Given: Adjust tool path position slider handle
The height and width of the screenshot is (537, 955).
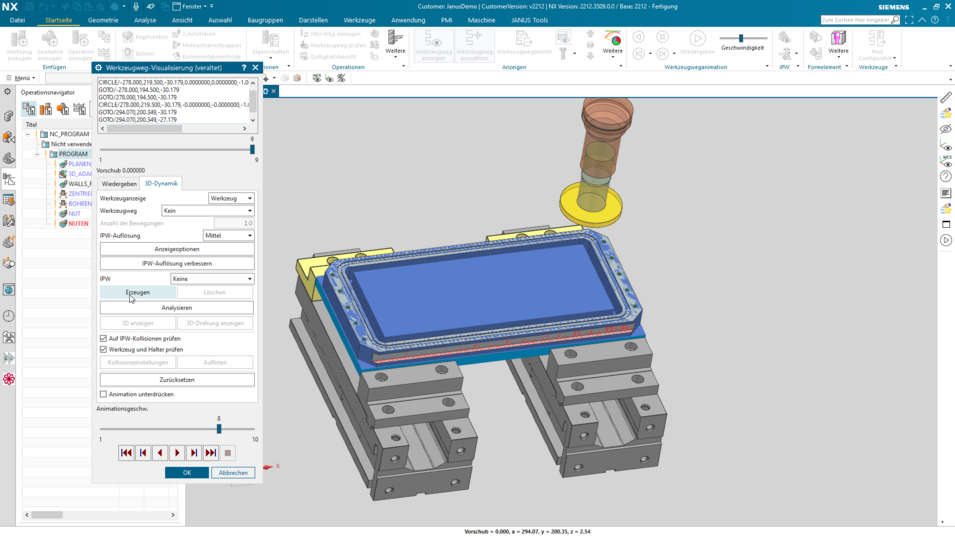Looking at the screenshot, I should tap(252, 149).
